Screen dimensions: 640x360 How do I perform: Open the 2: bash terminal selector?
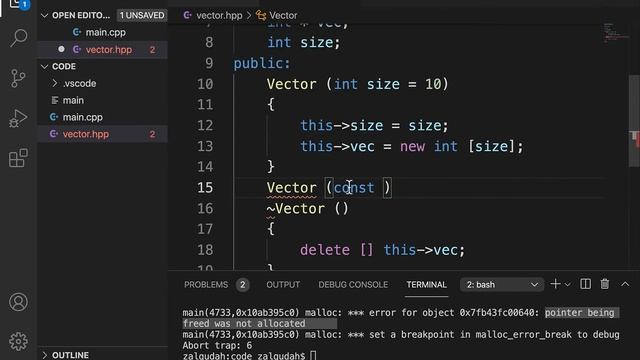coord(502,284)
